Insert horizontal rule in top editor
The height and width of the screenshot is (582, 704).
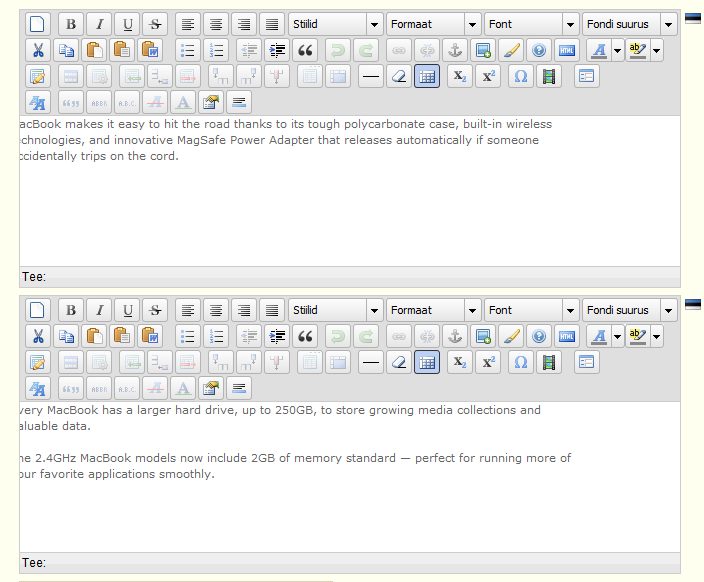(371, 76)
